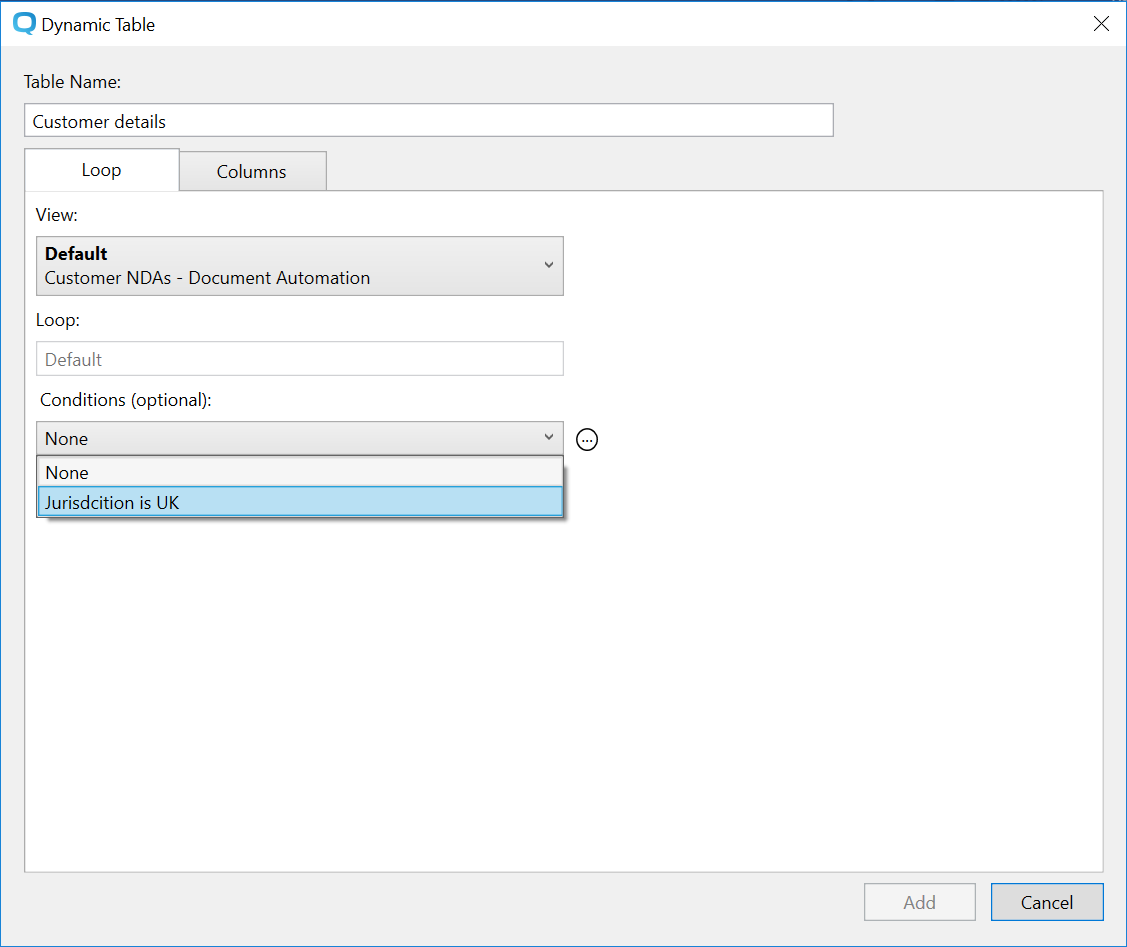Select the 'Jurisdcition is UK' condition
This screenshot has width=1127, height=947.
(299, 502)
